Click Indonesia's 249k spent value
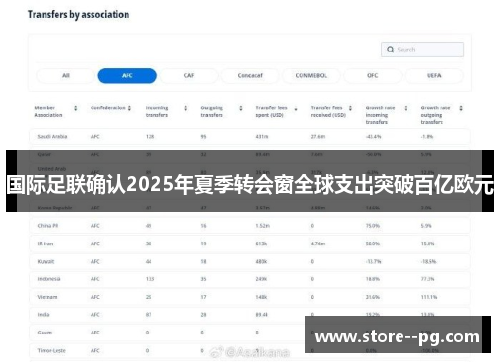The height and width of the screenshot is (362, 500). pyautogui.click(x=261, y=279)
